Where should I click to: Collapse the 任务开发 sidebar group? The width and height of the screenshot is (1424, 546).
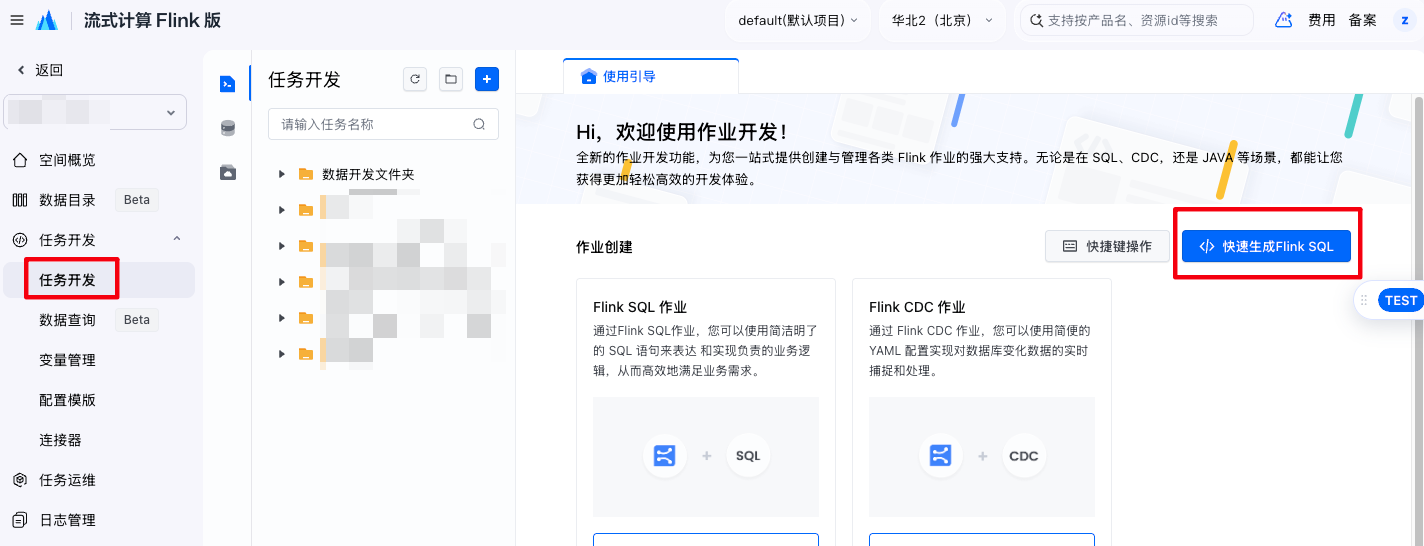coord(177,240)
